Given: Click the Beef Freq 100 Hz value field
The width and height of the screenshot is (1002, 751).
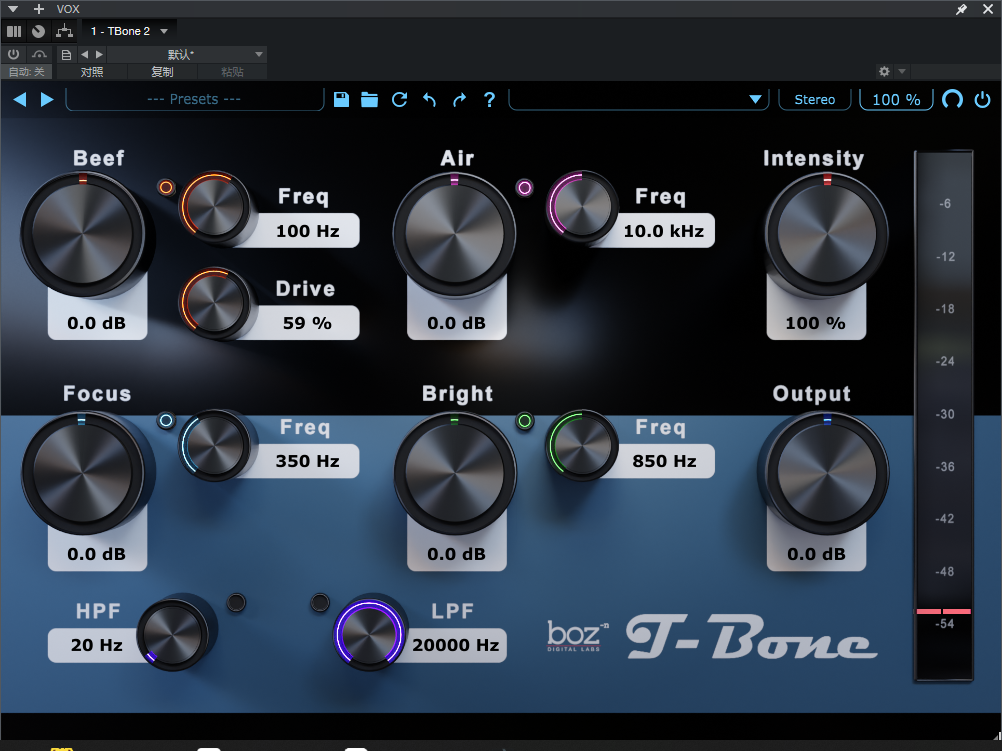Looking at the screenshot, I should coord(307,231).
